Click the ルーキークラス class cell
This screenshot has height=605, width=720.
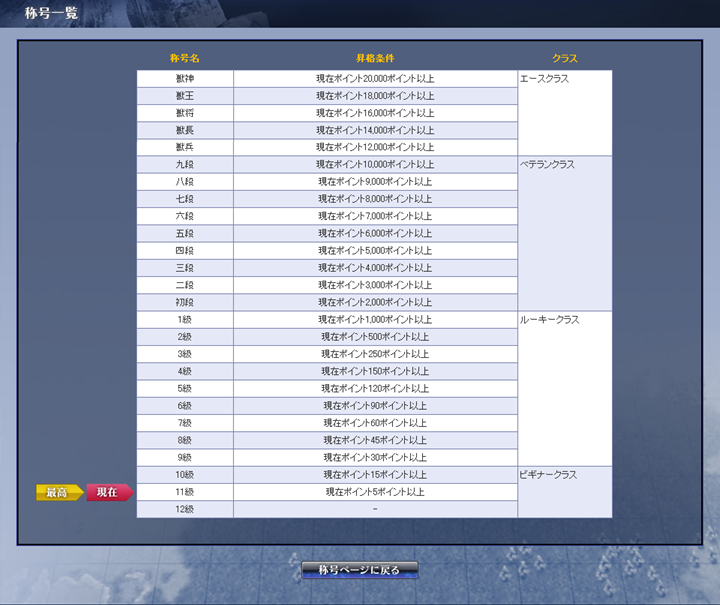click(565, 389)
